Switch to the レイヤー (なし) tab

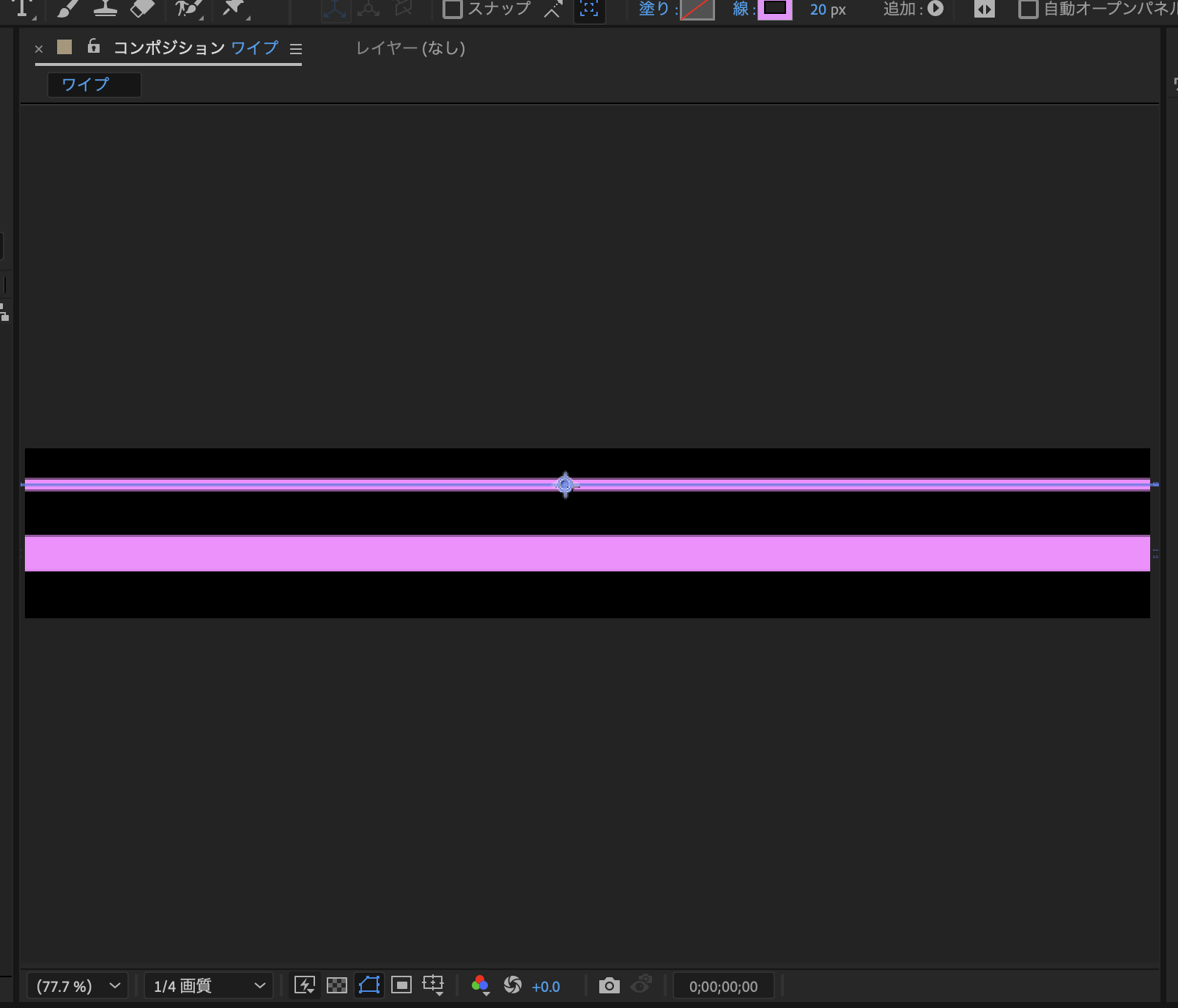[x=410, y=48]
